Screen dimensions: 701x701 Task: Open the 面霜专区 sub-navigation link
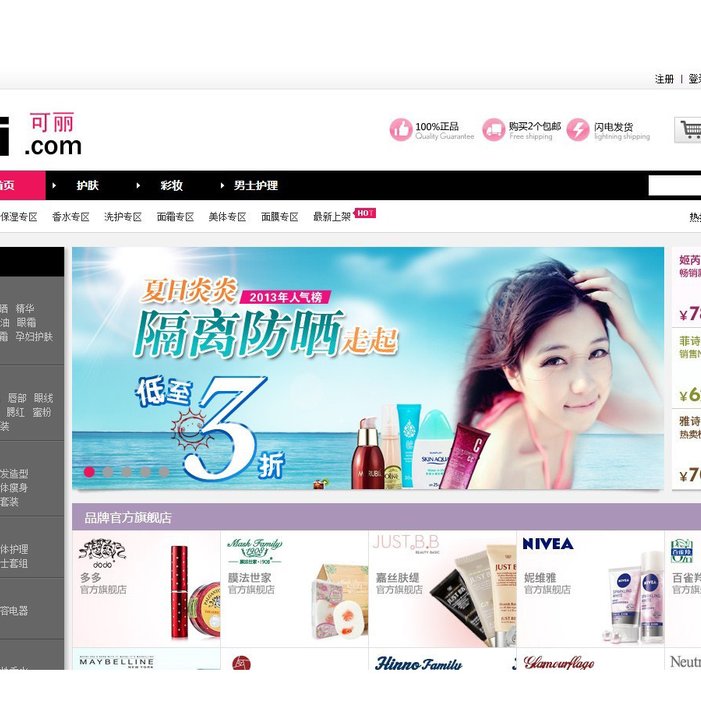175,217
